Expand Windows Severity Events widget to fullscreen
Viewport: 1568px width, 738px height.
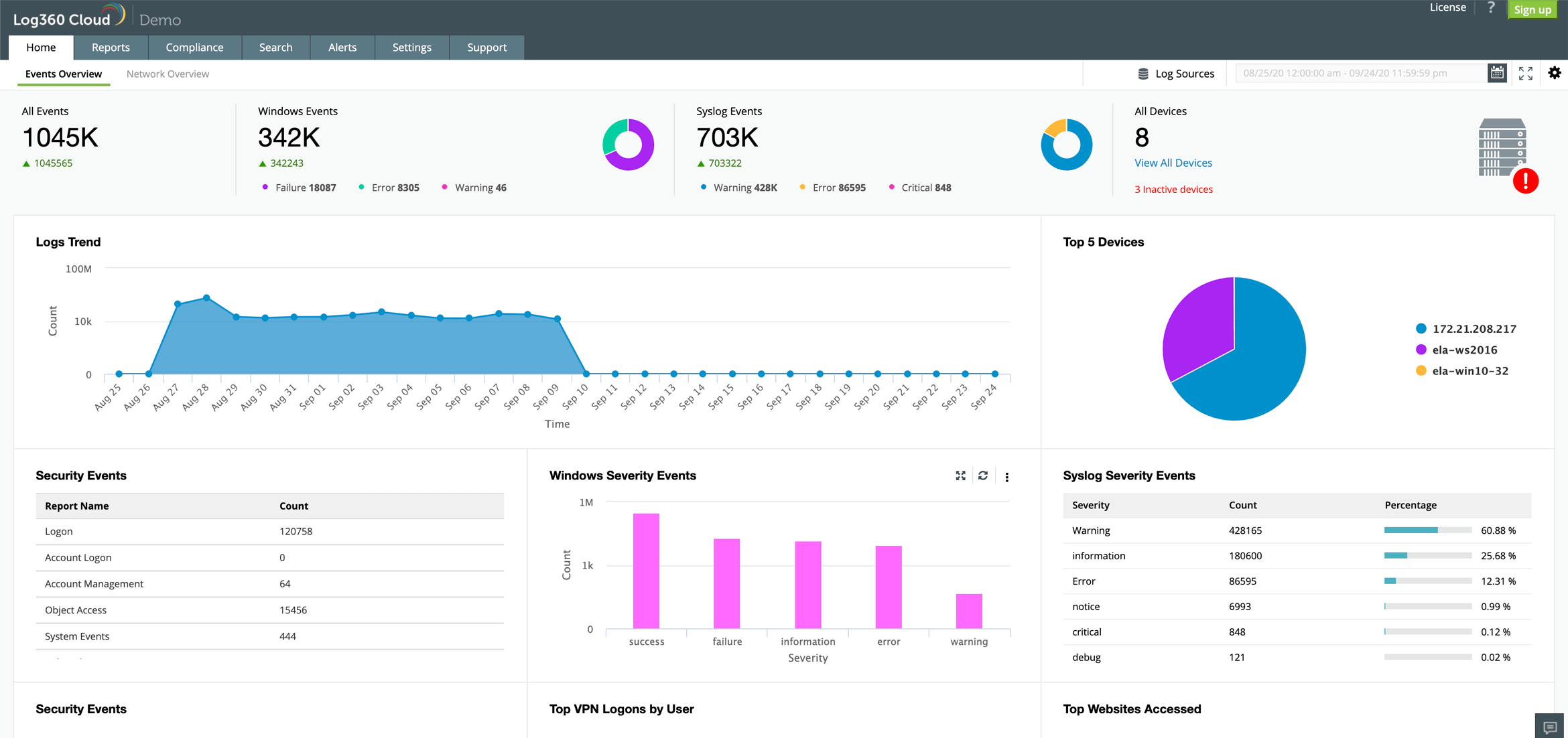point(960,475)
